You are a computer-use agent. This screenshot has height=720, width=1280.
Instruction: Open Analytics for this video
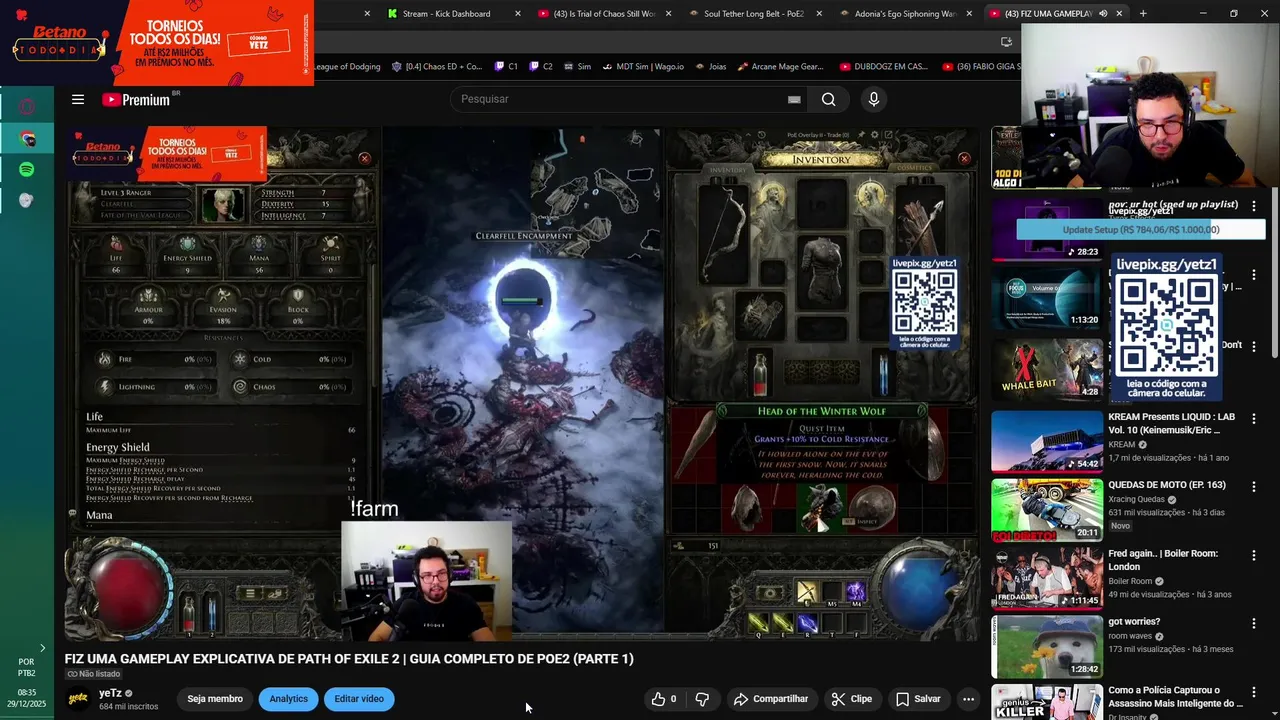pyautogui.click(x=288, y=699)
